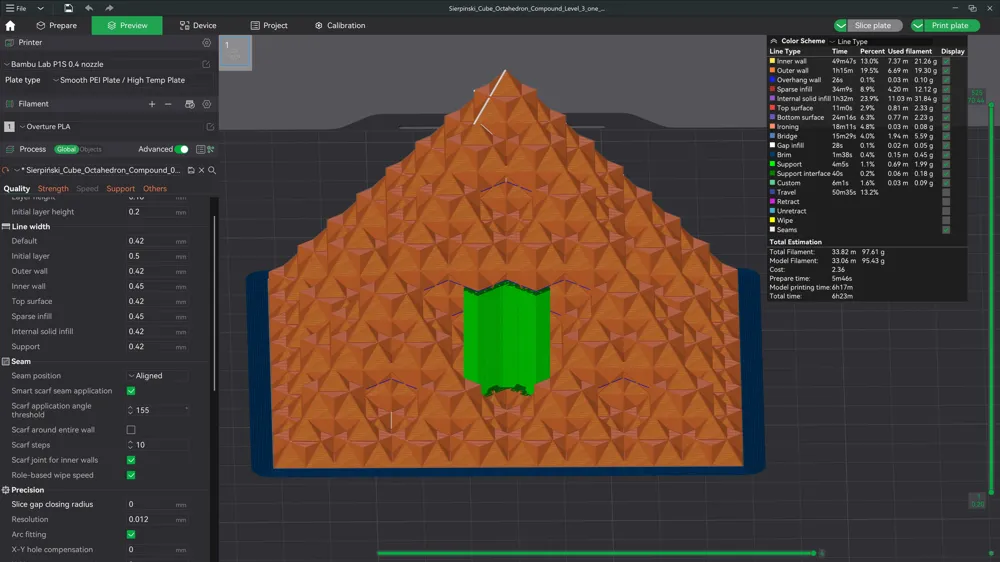Image resolution: width=1000 pixels, height=562 pixels.
Task: Toggle the Advanced settings switch off
Action: tap(181, 149)
